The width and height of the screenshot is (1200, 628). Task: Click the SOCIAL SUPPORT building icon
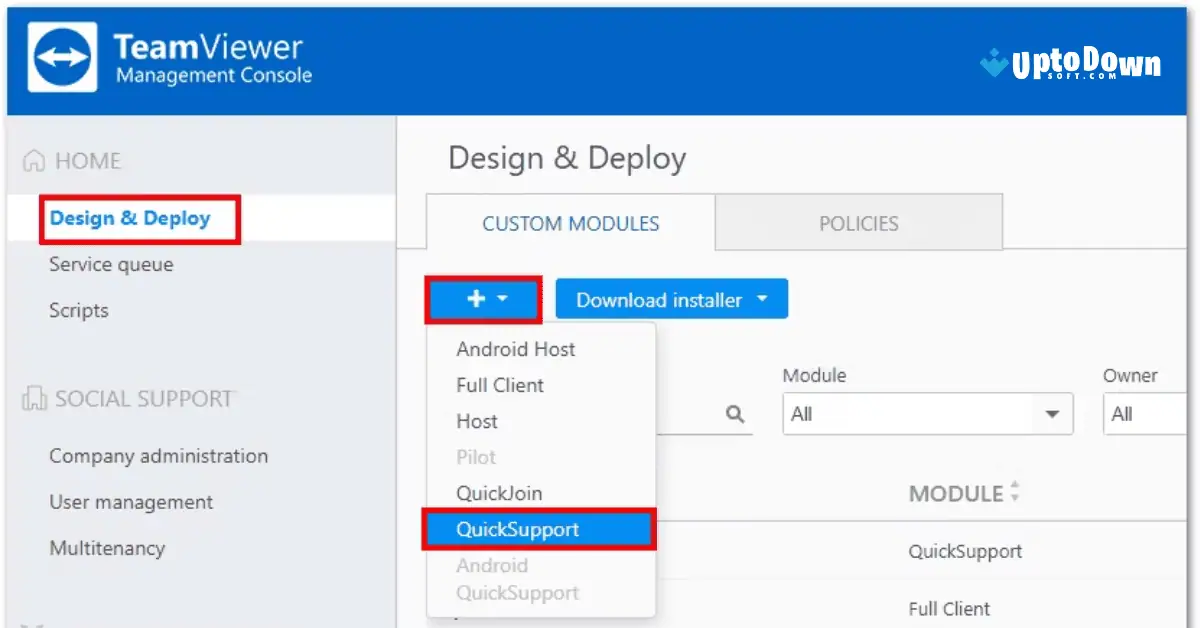[x=35, y=398]
